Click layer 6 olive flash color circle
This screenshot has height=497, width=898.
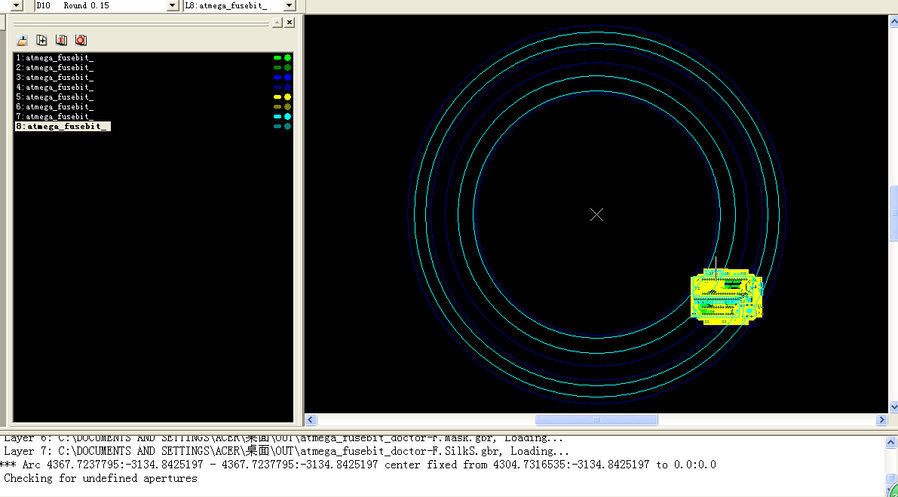pos(287,106)
